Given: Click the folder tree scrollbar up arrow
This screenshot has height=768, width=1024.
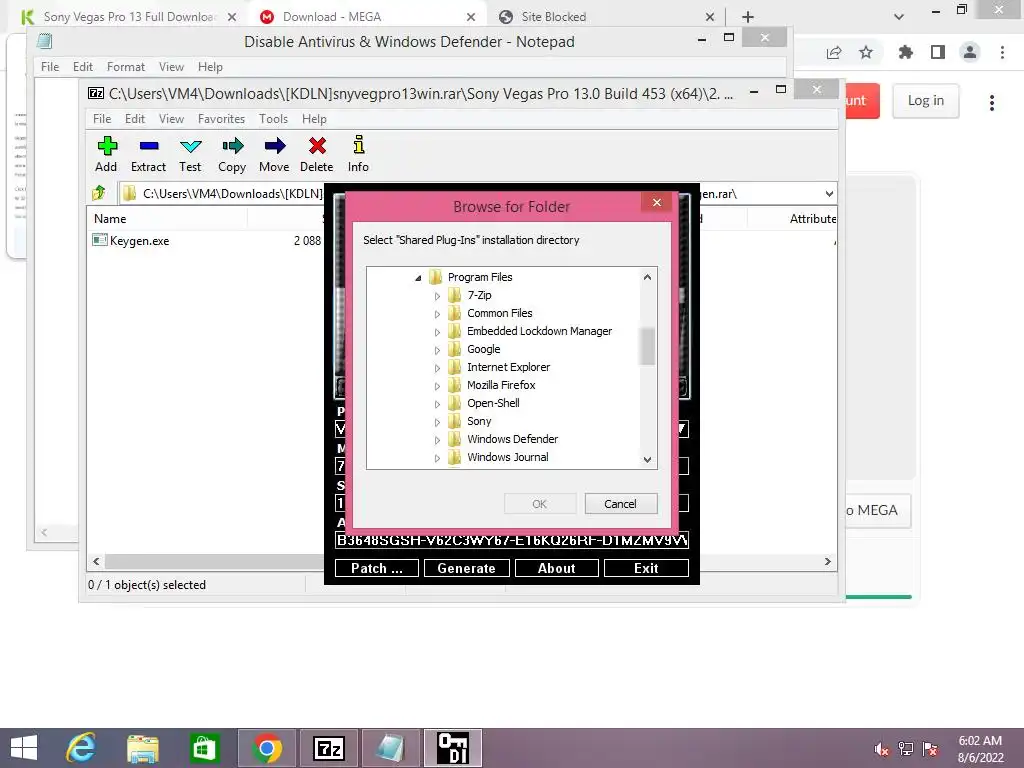Looking at the screenshot, I should click(647, 277).
